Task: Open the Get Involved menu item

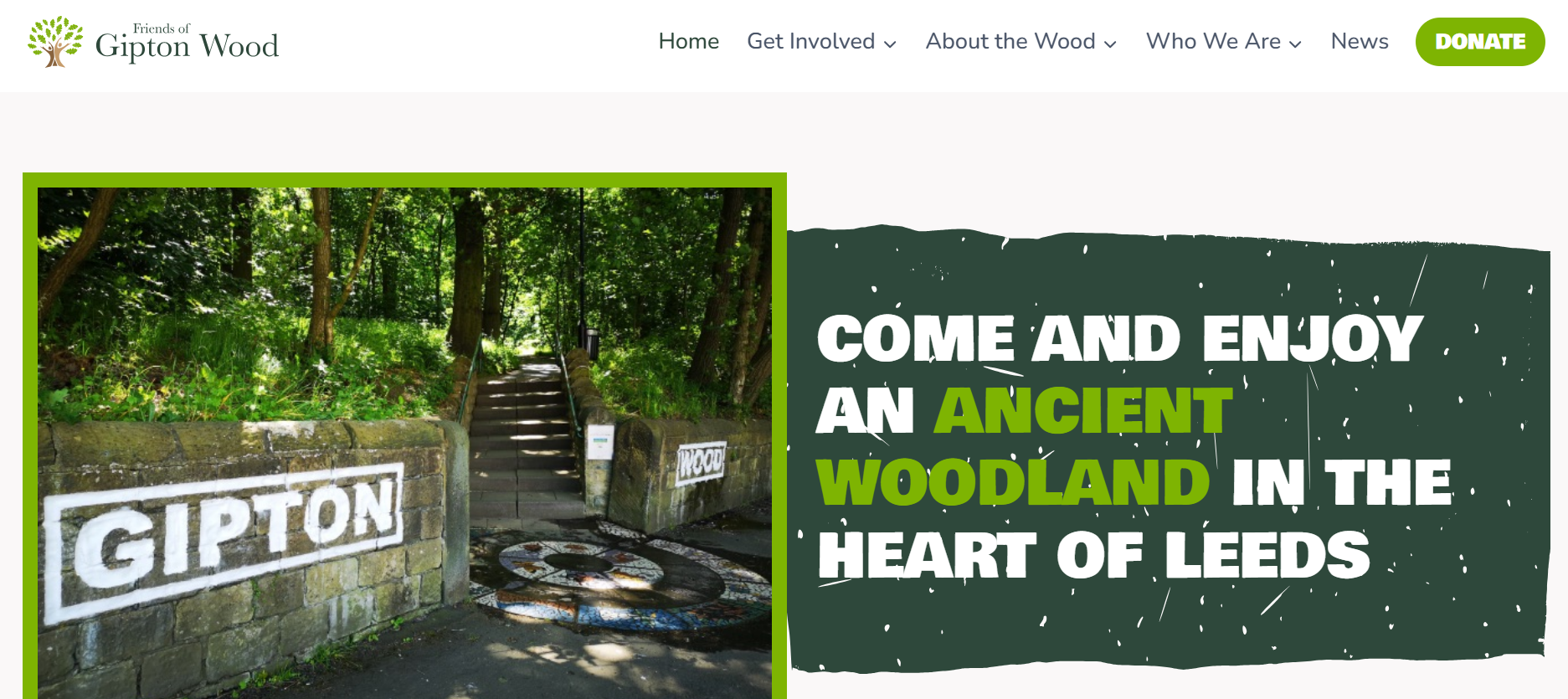Action: [810, 41]
